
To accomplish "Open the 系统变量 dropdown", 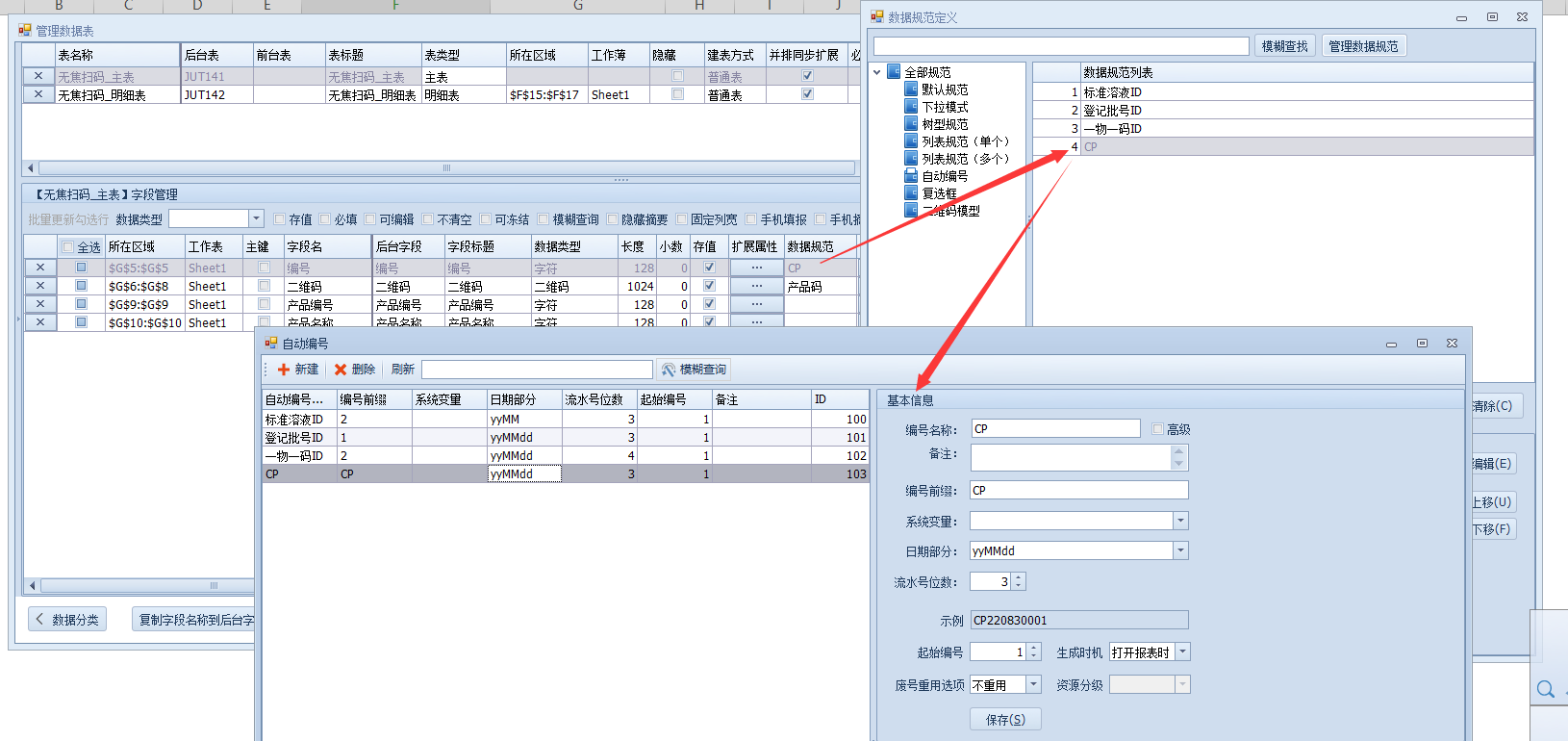I will 1180,521.
